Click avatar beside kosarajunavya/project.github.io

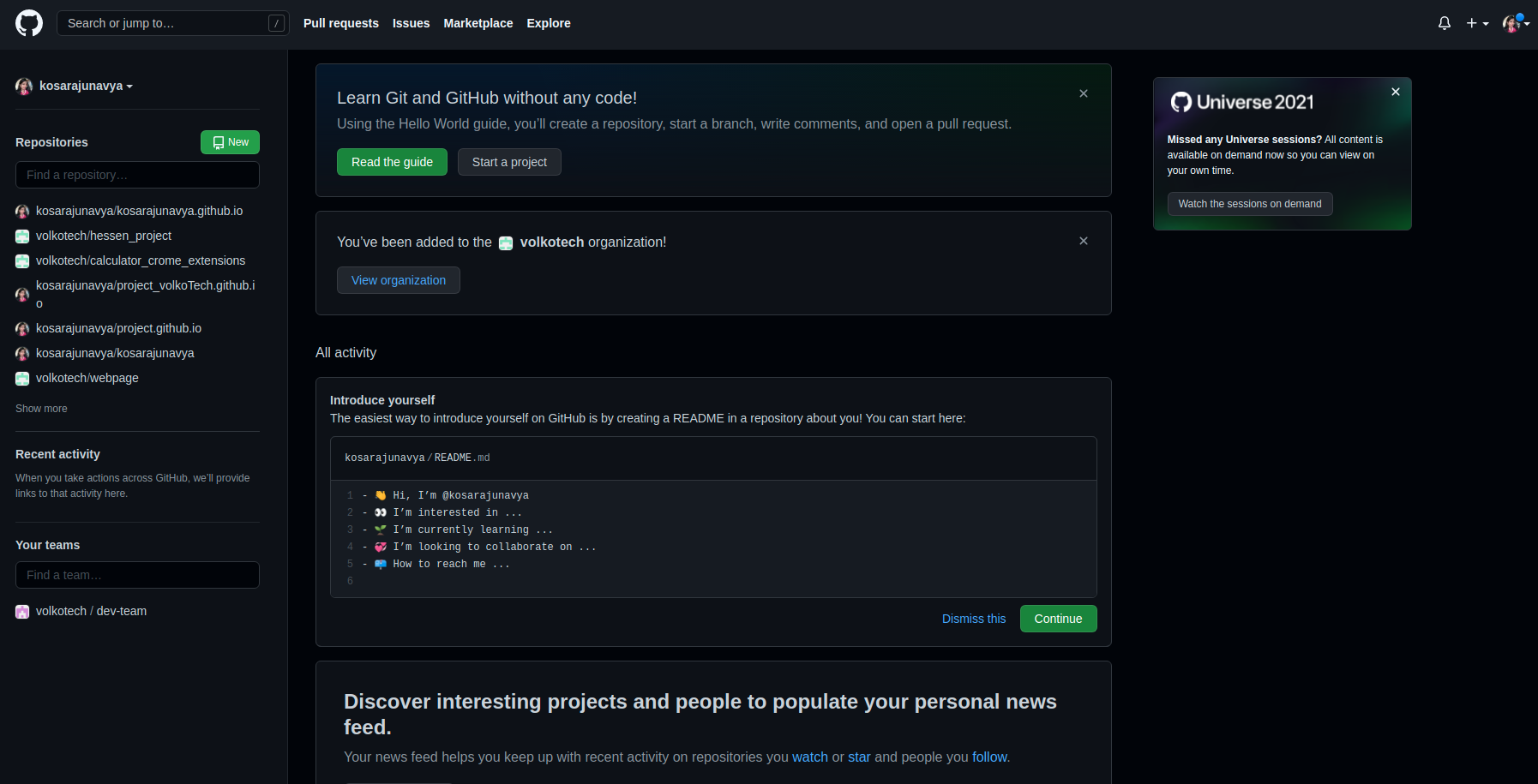click(22, 329)
